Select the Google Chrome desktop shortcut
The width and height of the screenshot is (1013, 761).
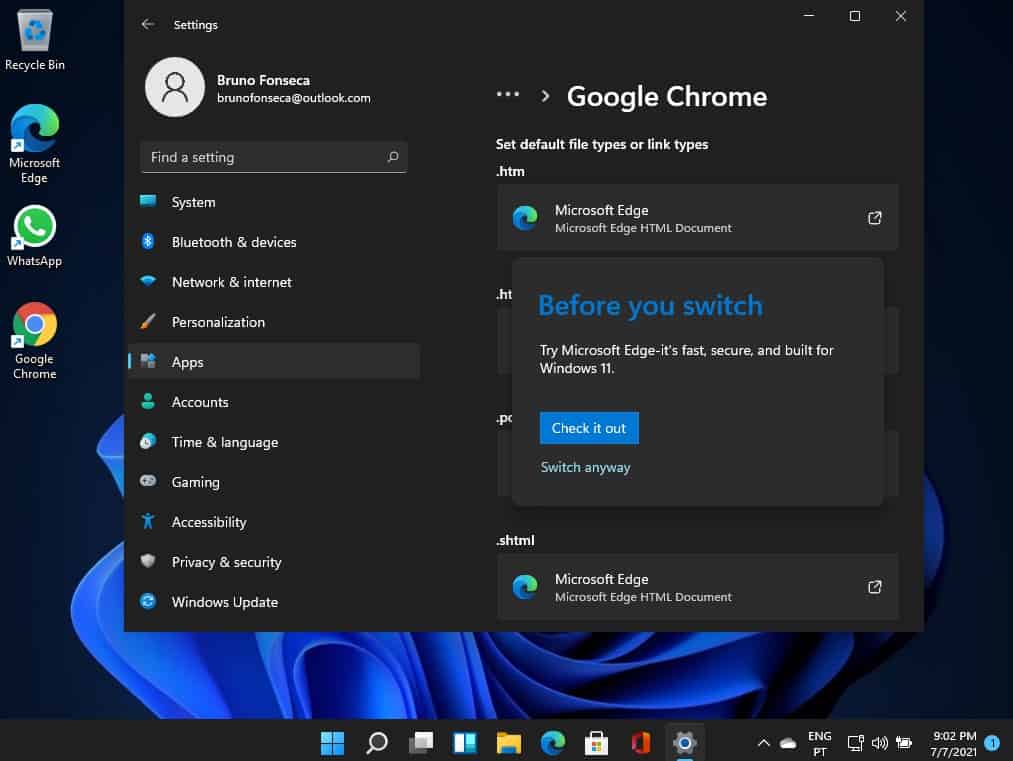35,340
